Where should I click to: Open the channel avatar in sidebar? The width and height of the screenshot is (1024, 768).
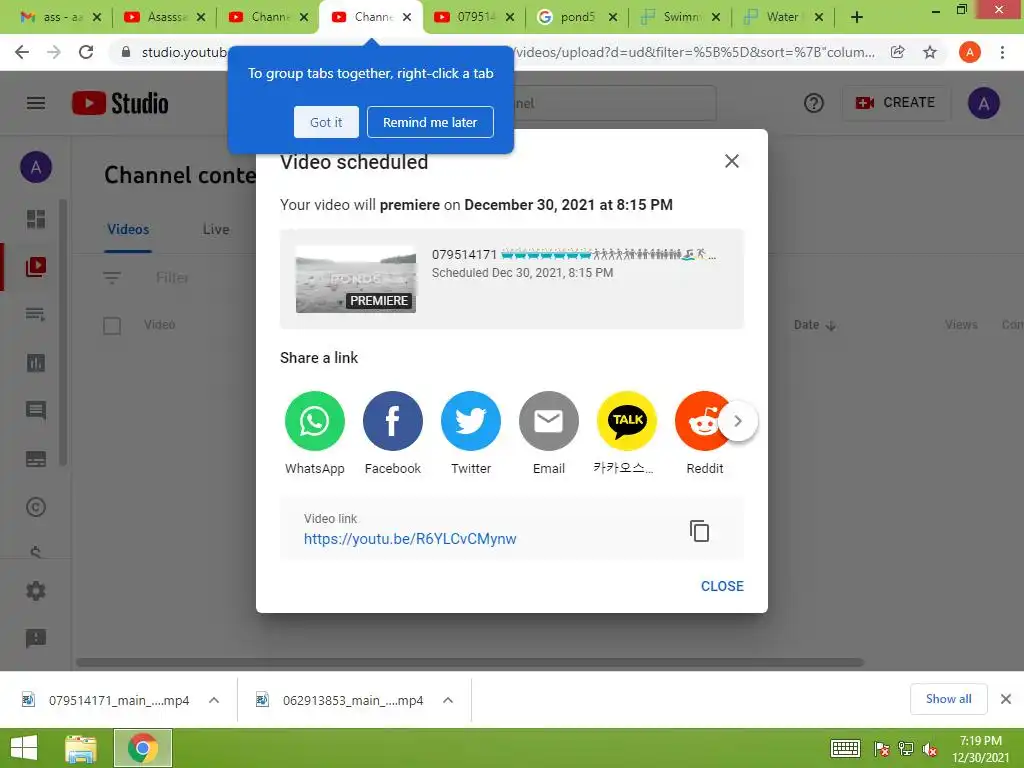coord(36,167)
